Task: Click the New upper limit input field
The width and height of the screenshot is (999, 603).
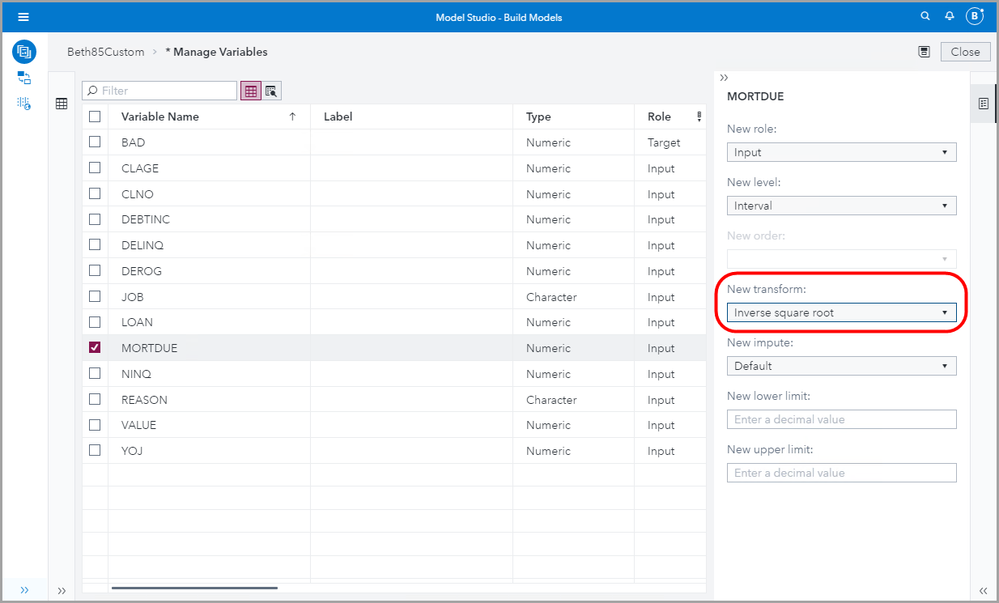Action: pyautogui.click(x=842, y=473)
